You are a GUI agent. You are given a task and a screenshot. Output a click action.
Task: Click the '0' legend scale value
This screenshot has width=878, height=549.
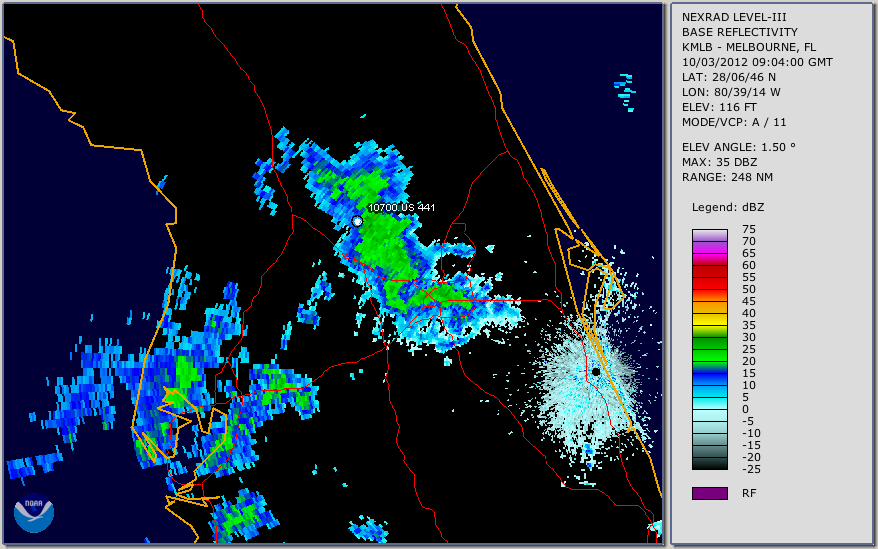pos(745,410)
